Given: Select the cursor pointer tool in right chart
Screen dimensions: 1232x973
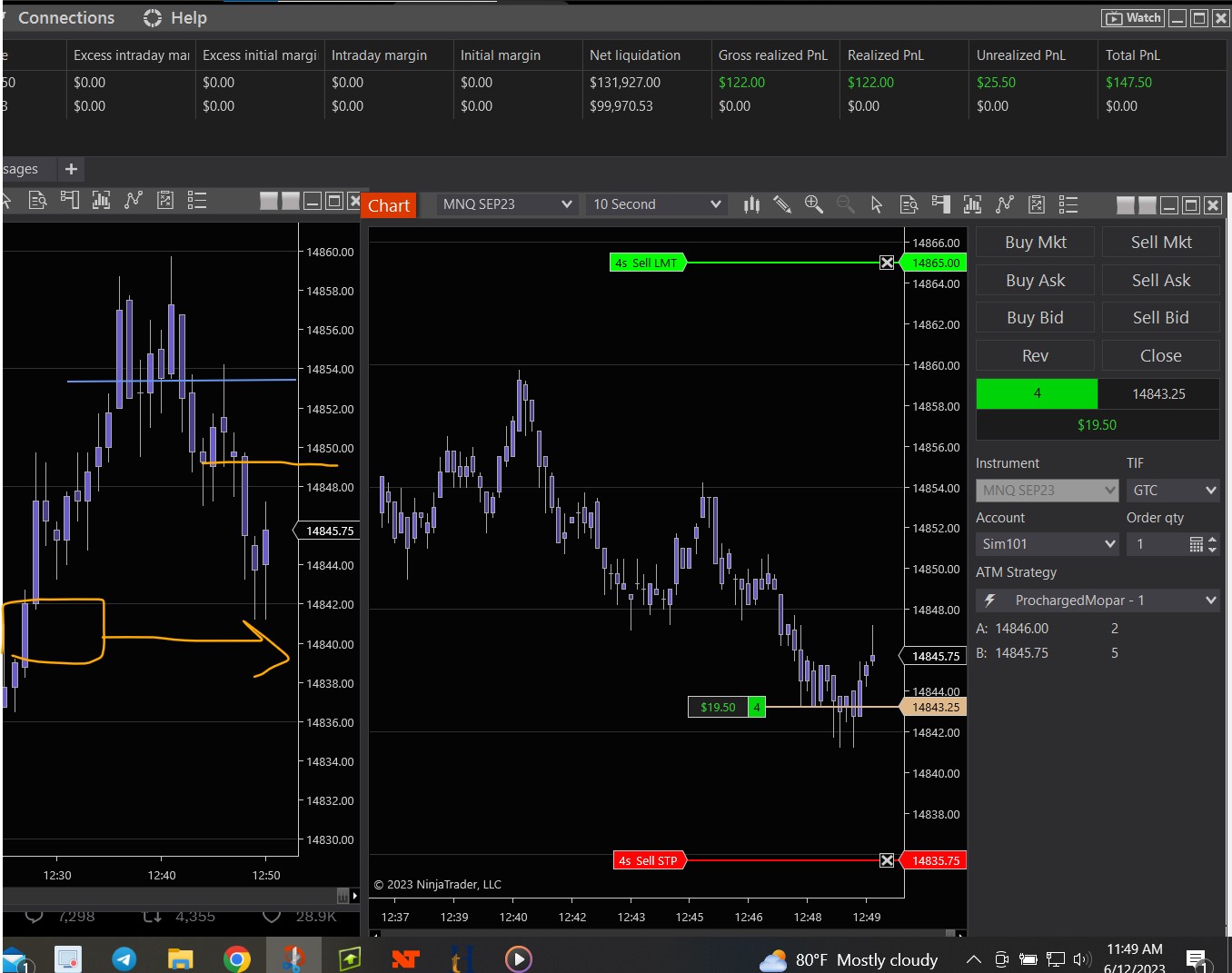Looking at the screenshot, I should tap(876, 204).
